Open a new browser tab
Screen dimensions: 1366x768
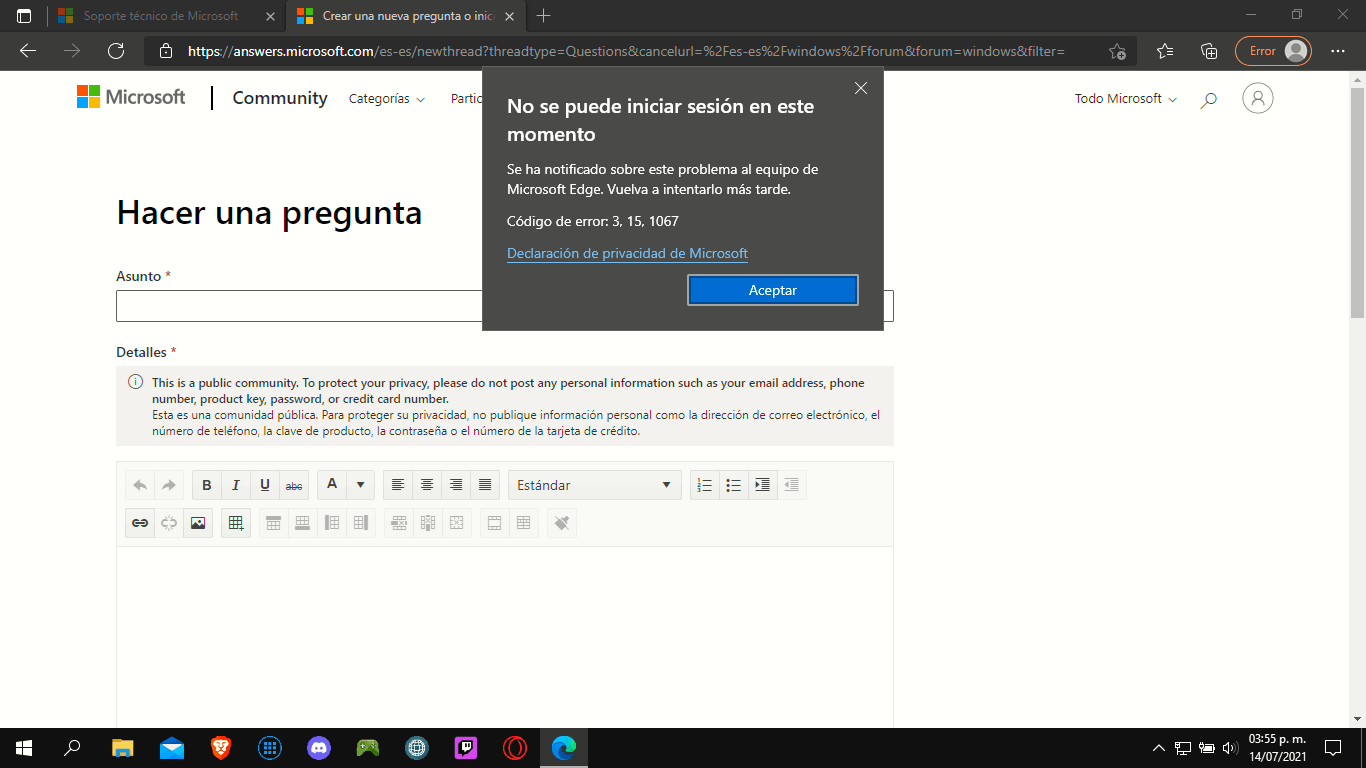coord(544,16)
